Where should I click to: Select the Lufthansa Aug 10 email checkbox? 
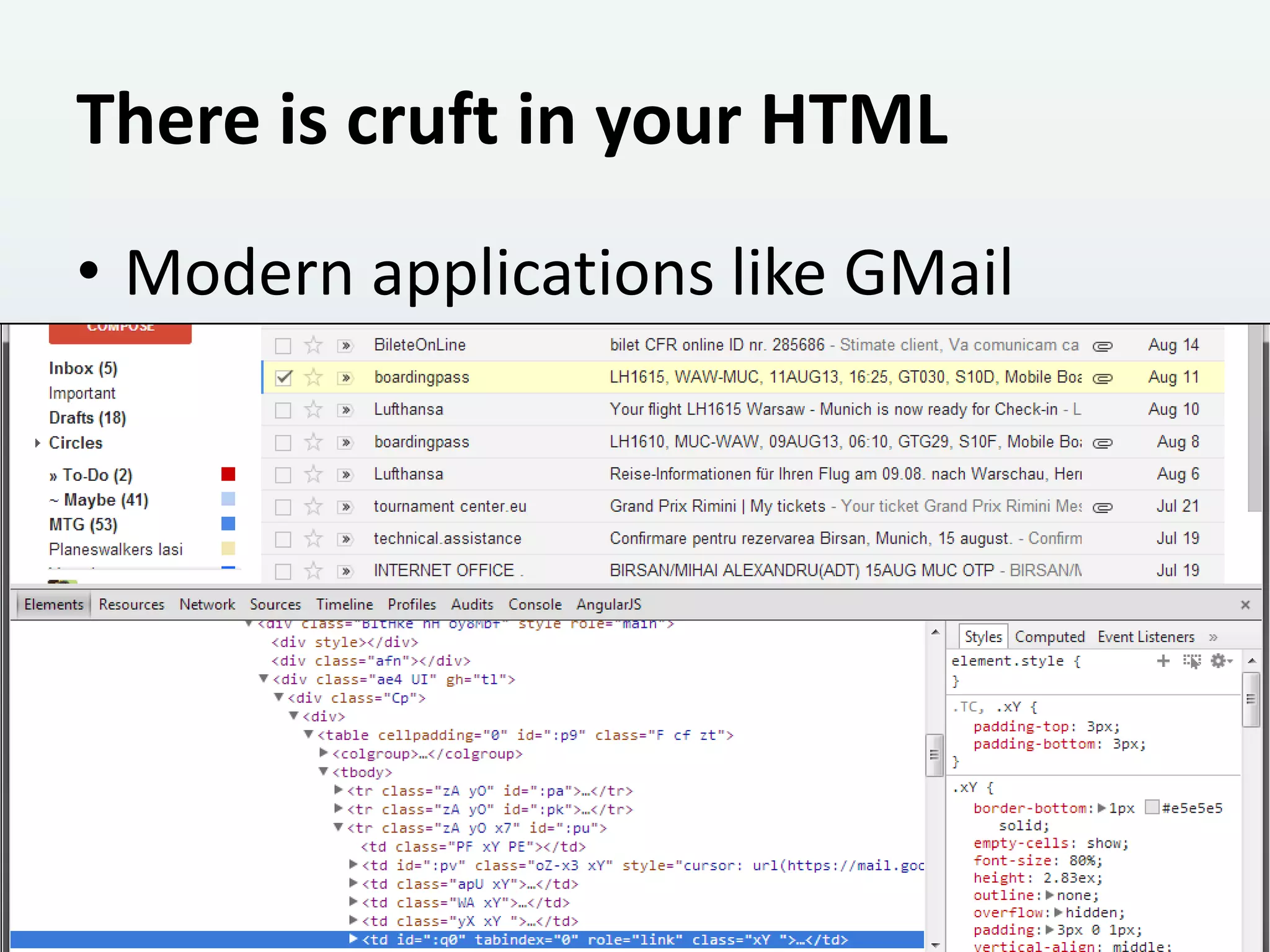coord(283,410)
